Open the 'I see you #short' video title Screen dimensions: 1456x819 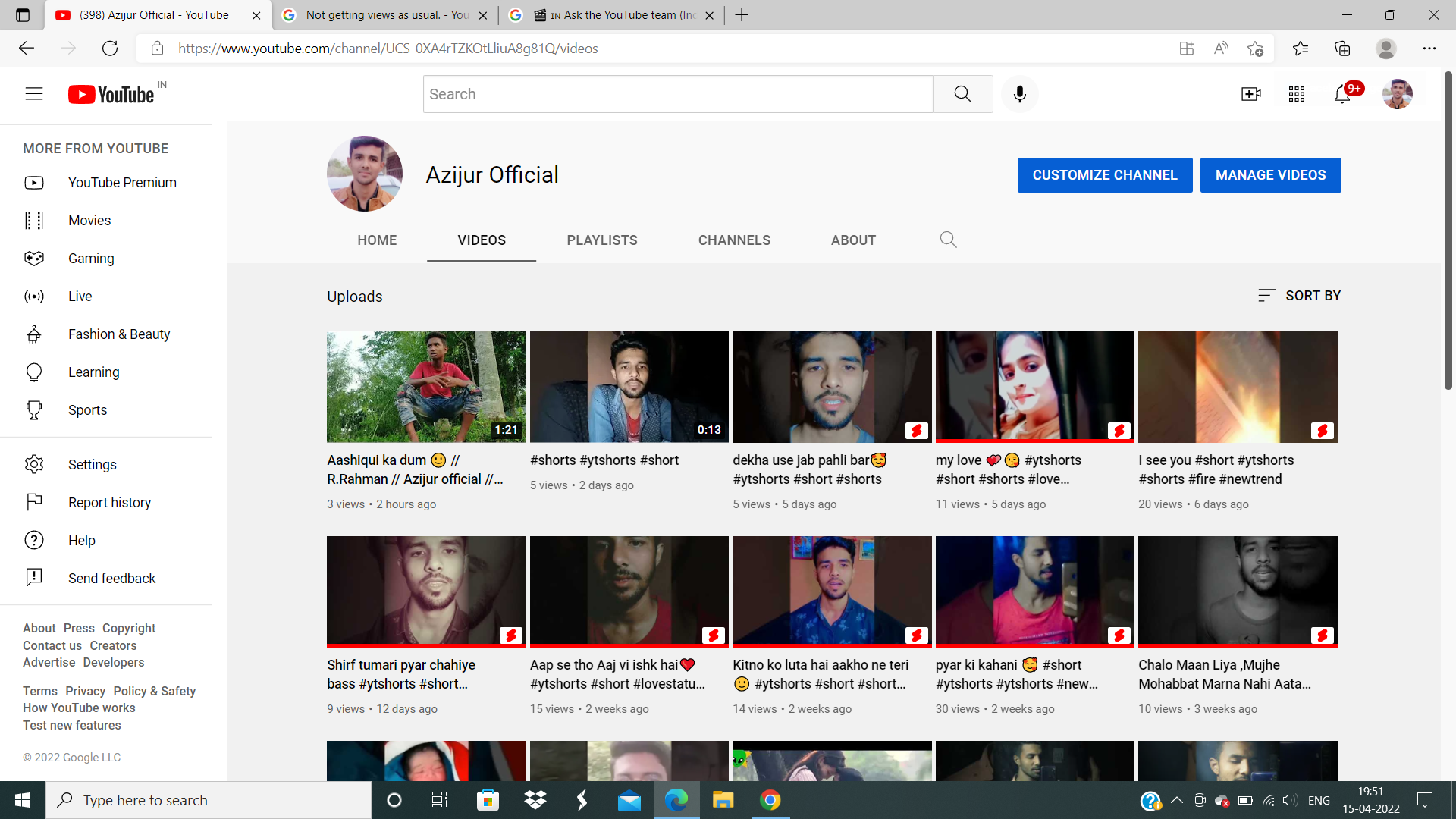[1216, 469]
